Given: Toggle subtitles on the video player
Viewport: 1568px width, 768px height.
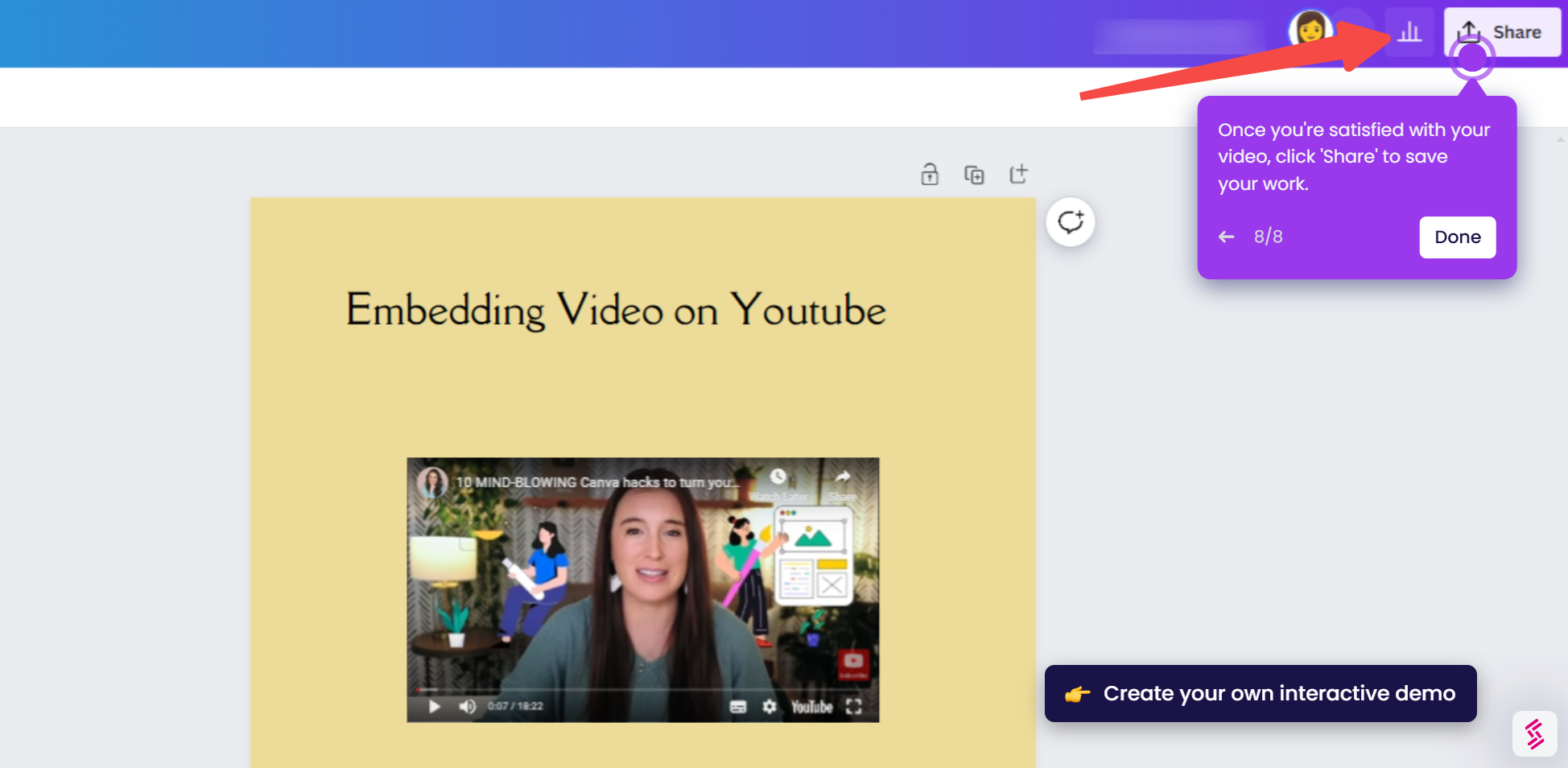Looking at the screenshot, I should [738, 706].
